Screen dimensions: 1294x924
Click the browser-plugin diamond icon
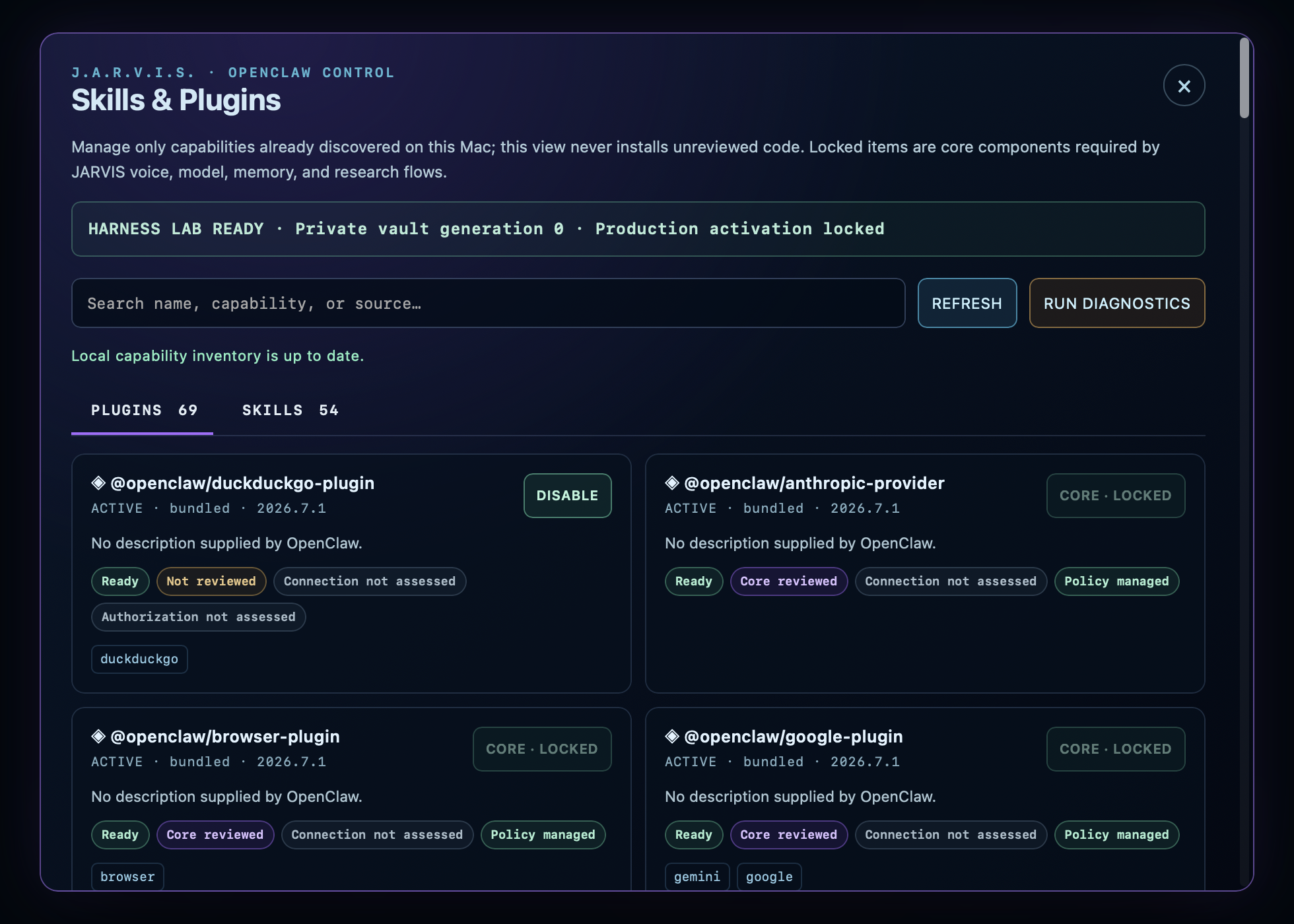98,737
